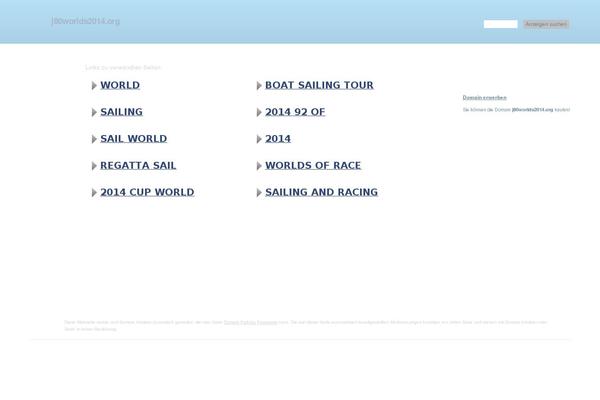Click the arrow icon beside the standalone 2014 link
The height and width of the screenshot is (400, 600).
click(x=259, y=139)
